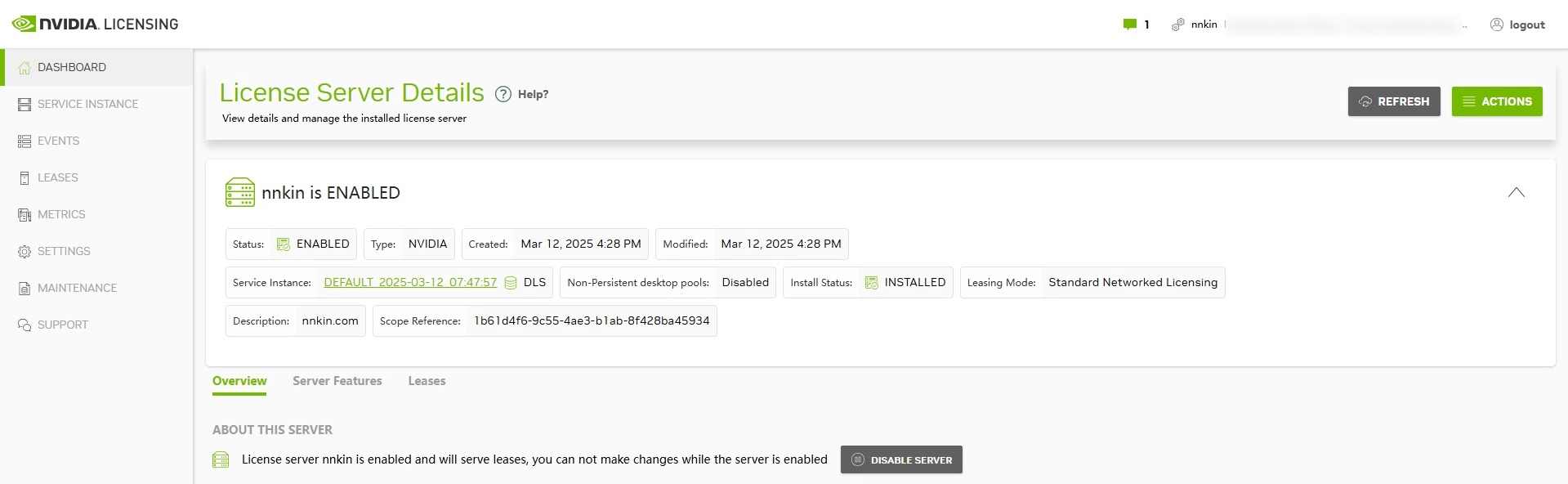Click the Settings gear icon in sidebar
The height and width of the screenshot is (484, 1568).
pos(25,252)
